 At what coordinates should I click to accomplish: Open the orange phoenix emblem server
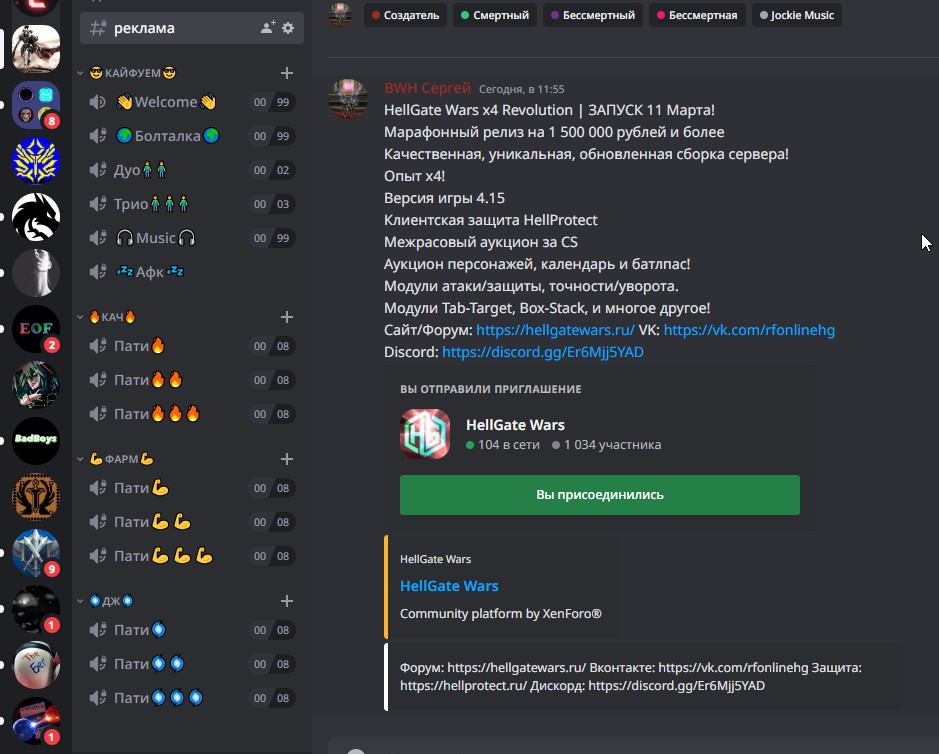[36, 497]
